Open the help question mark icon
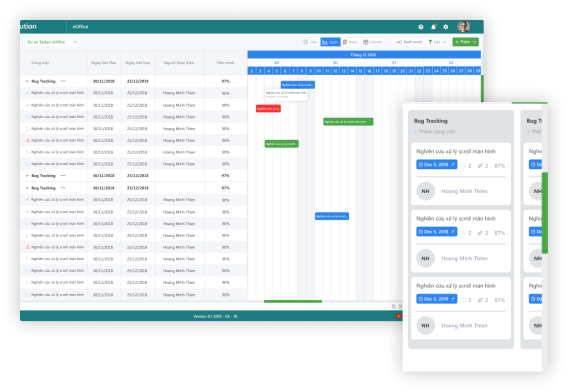The height and width of the screenshot is (392, 568). pos(421,27)
